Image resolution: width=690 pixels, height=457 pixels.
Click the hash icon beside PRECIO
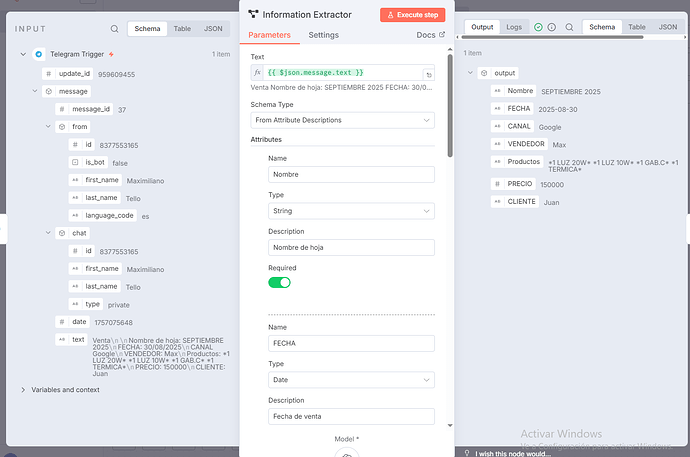click(x=497, y=184)
